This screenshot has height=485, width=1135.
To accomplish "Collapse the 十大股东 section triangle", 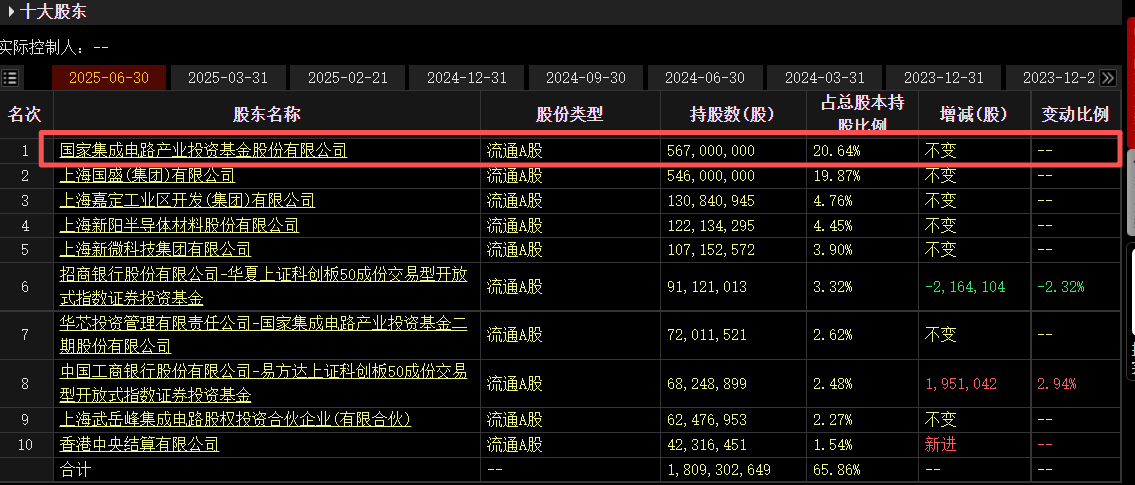I will [x=10, y=12].
